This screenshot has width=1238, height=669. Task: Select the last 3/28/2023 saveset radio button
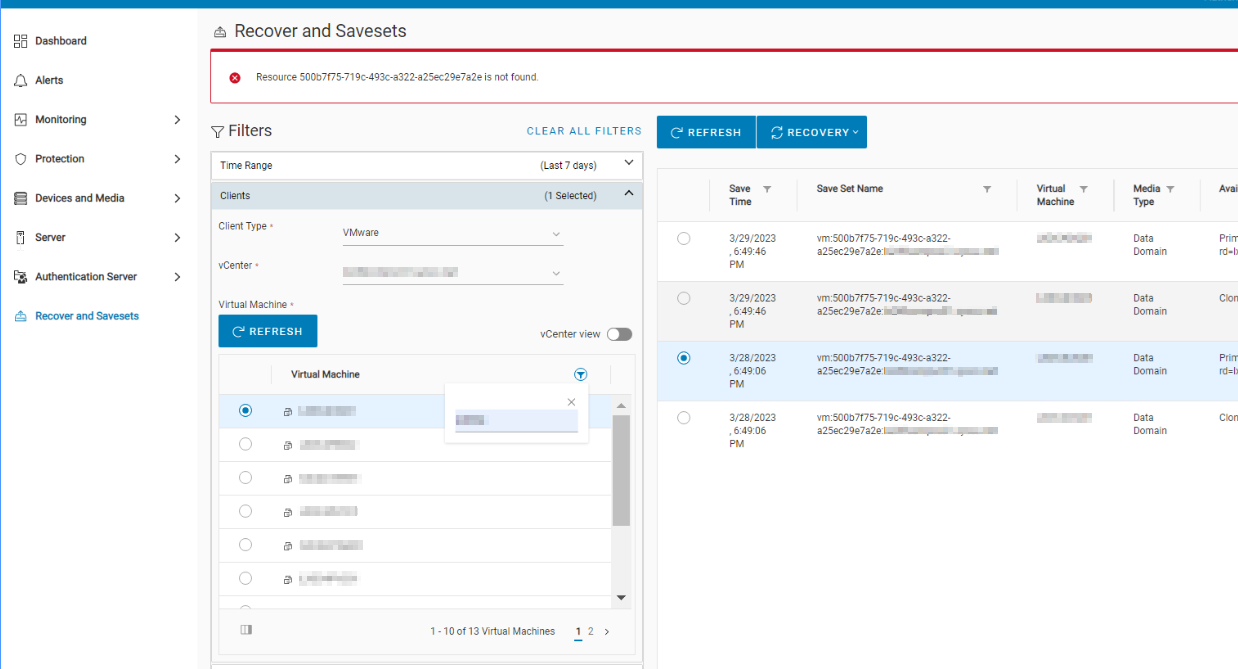click(683, 418)
